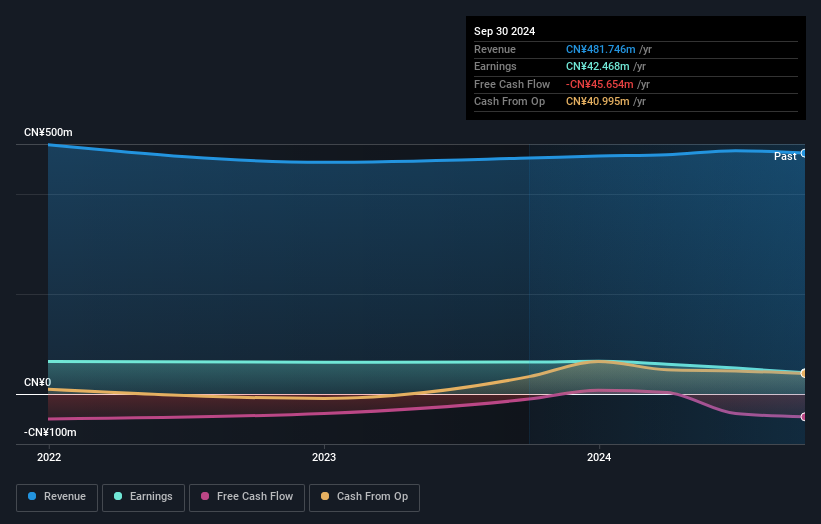Toggle the Revenue series legend button
This screenshot has width=821, height=524.
point(57,497)
